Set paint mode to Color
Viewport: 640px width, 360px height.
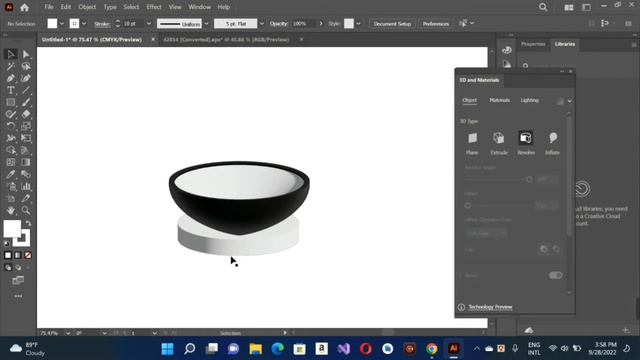(x=8, y=255)
